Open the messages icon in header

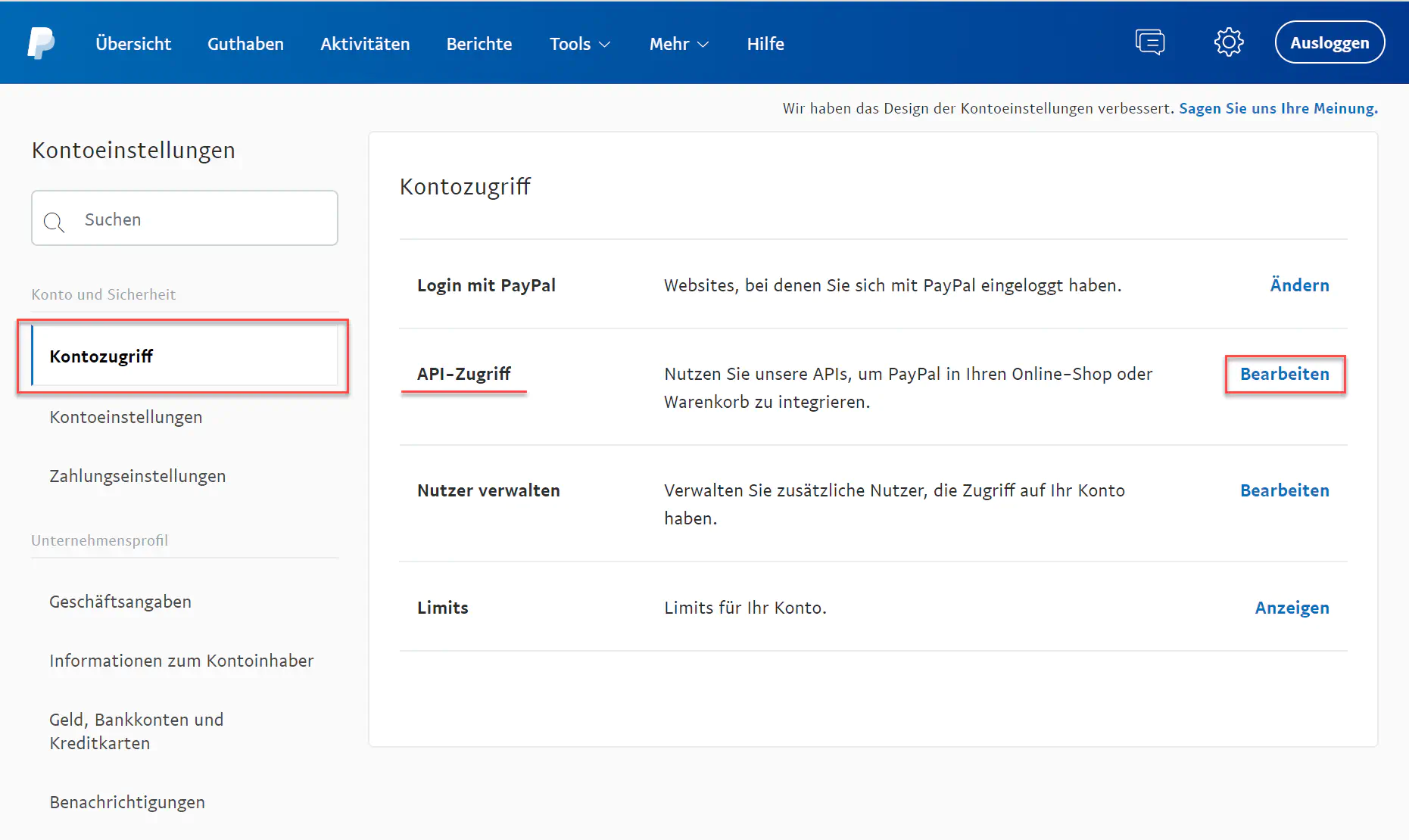(x=1149, y=42)
